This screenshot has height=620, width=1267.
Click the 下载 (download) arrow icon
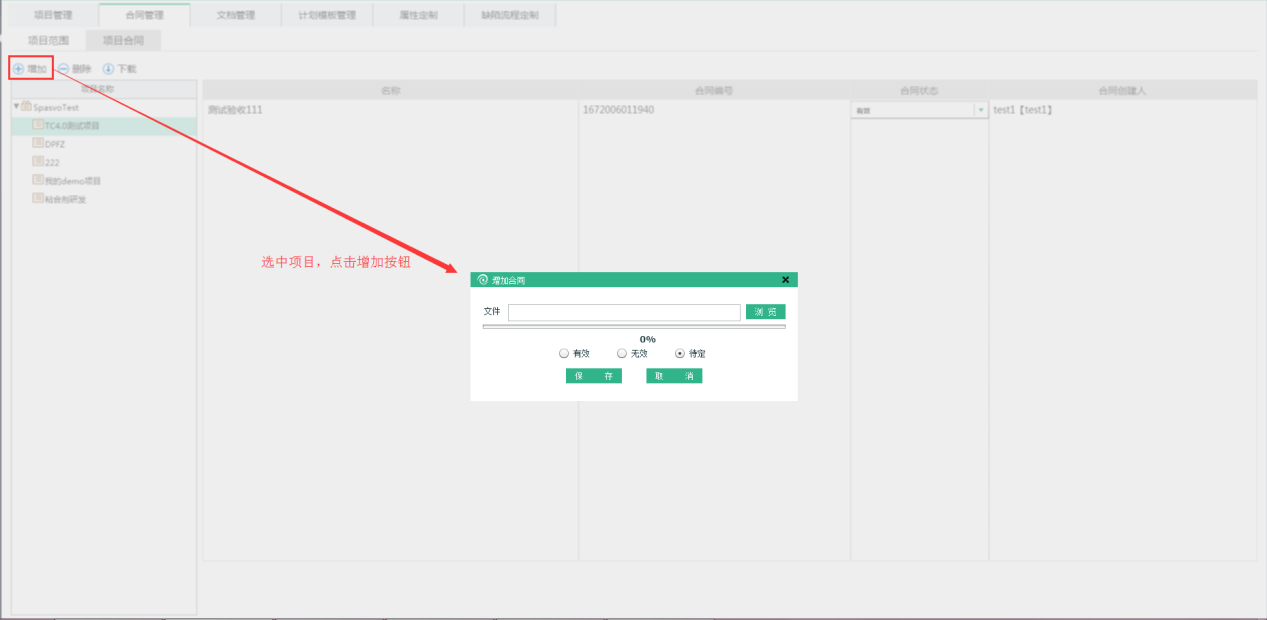tap(108, 69)
